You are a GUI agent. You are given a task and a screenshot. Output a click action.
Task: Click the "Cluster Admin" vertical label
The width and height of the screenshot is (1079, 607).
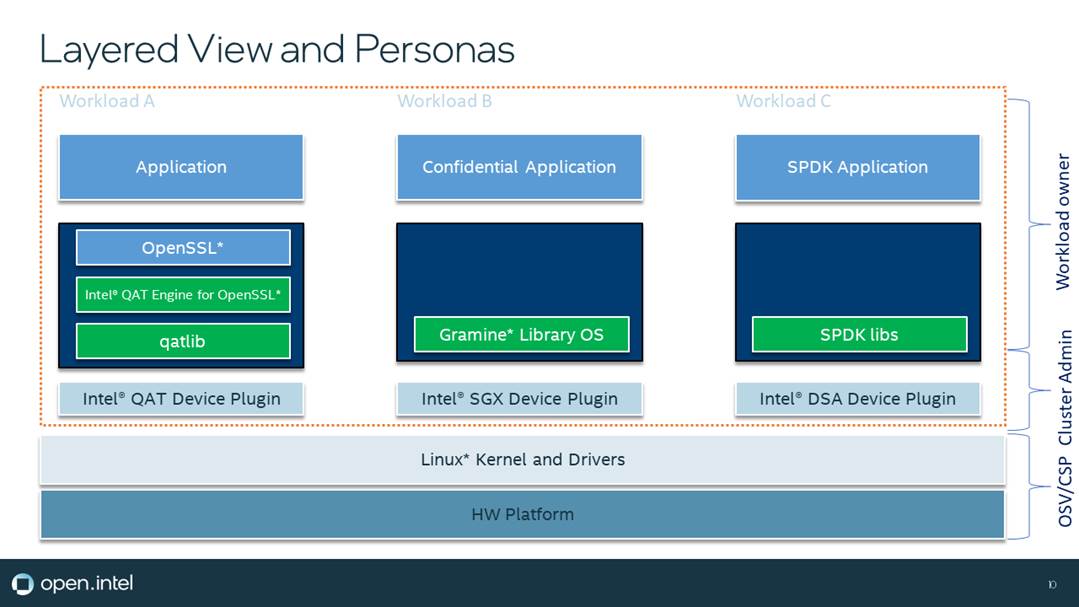(1065, 387)
